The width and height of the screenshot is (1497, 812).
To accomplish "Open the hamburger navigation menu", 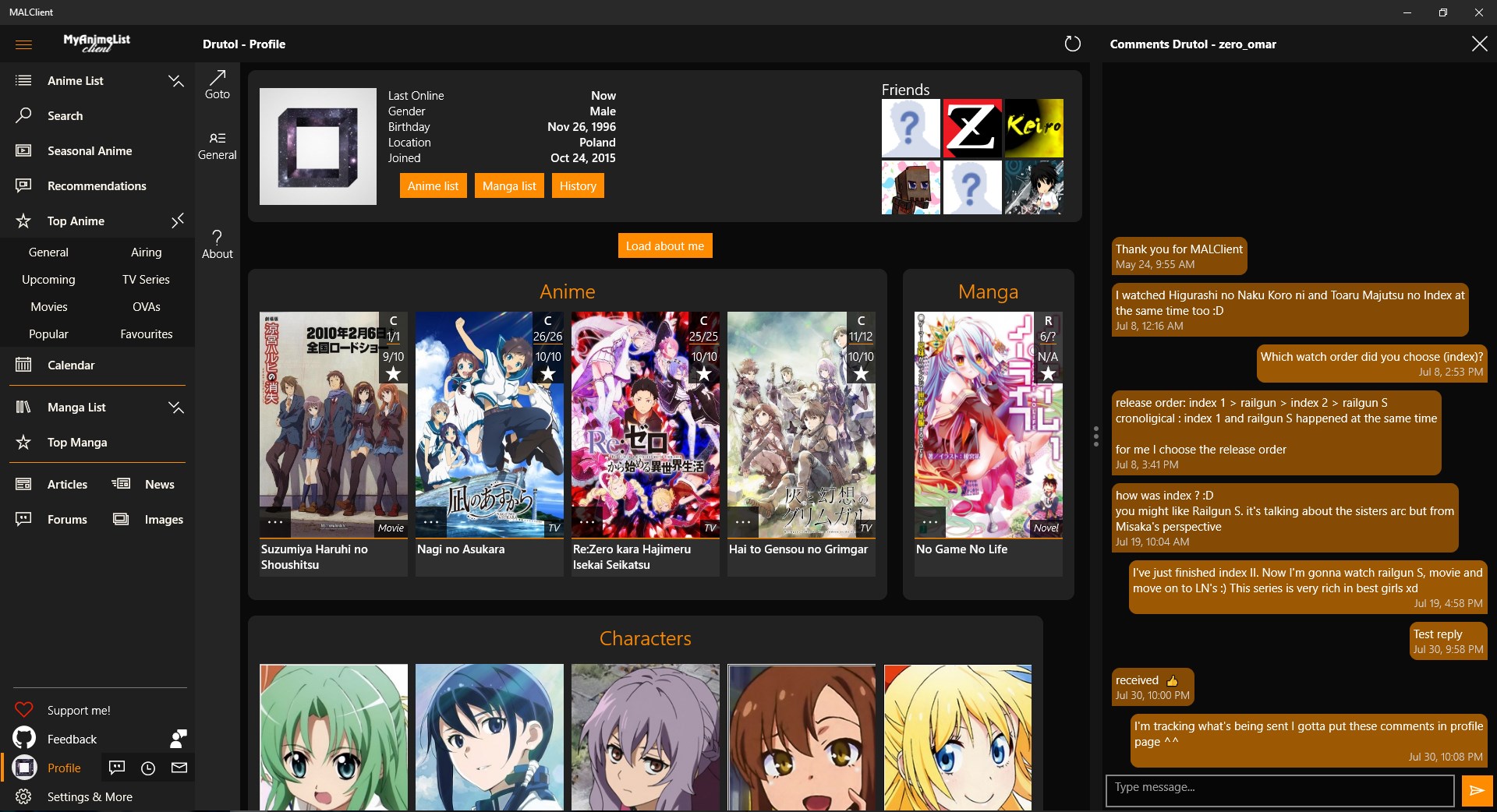I will (x=23, y=44).
